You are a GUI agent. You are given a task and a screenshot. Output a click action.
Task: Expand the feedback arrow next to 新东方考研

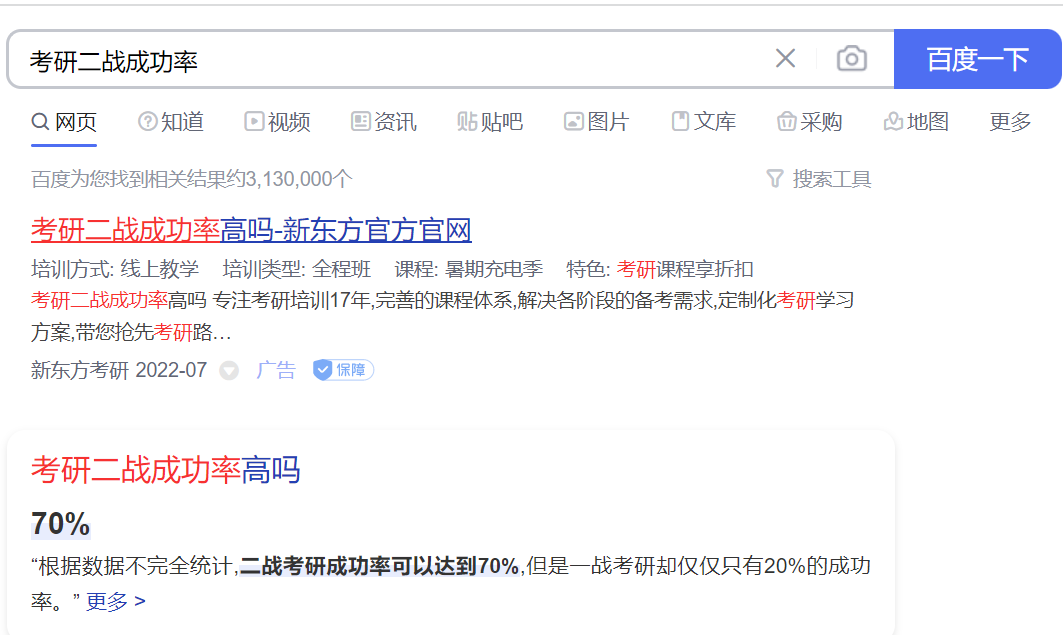229,371
